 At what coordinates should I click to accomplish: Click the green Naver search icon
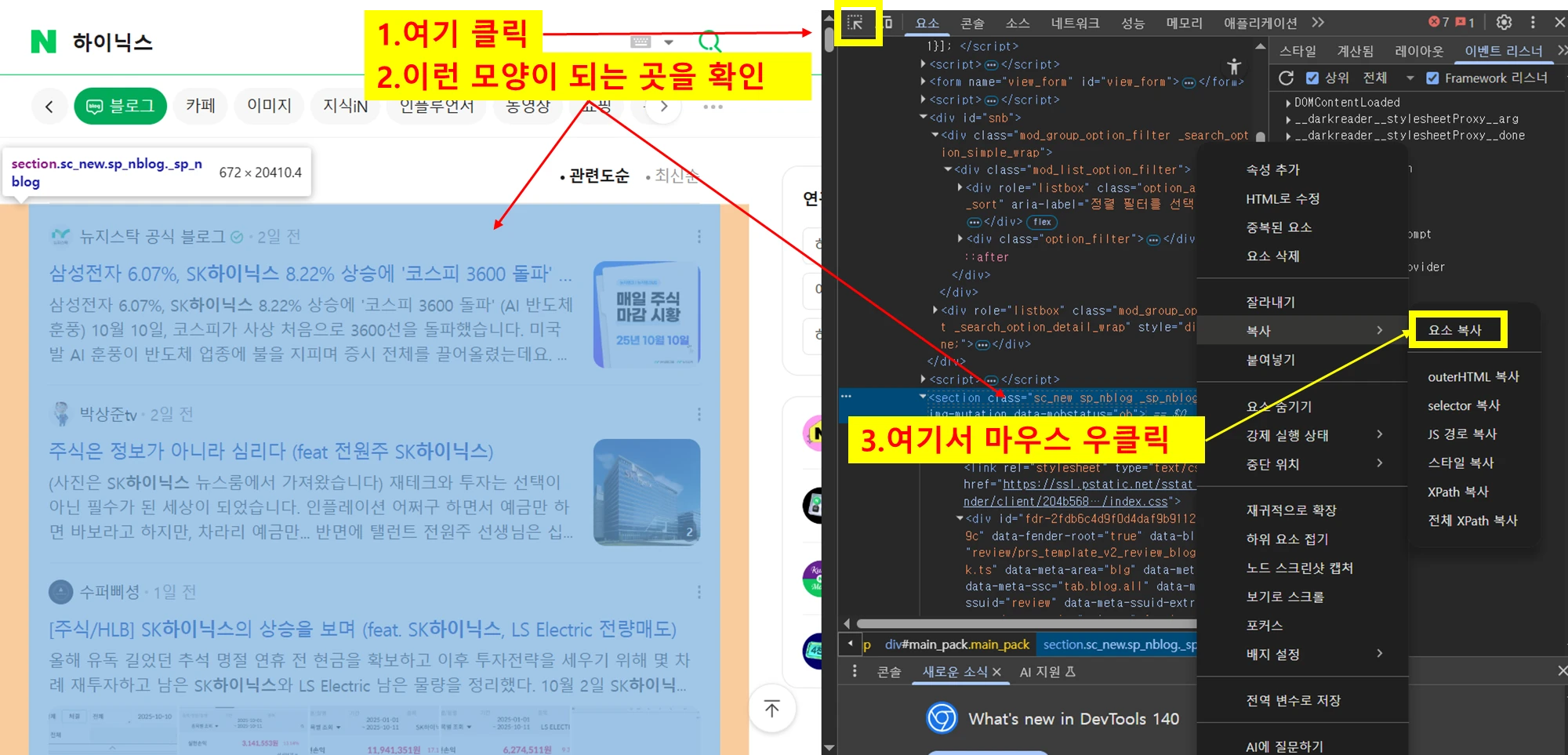pos(710,41)
